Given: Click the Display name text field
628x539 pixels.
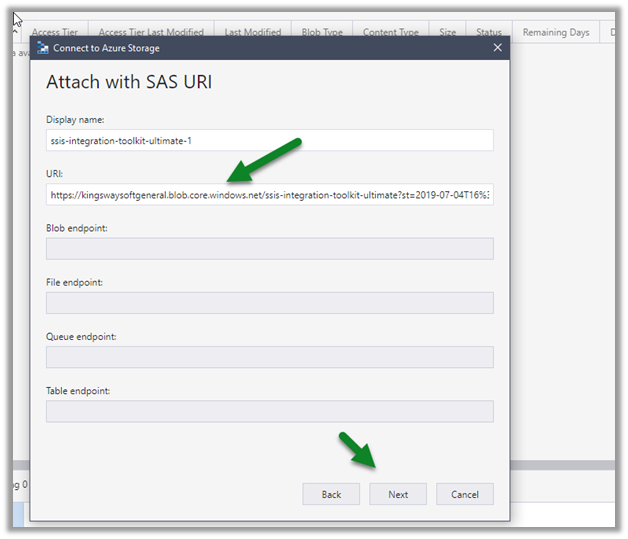Looking at the screenshot, I should [x=269, y=141].
